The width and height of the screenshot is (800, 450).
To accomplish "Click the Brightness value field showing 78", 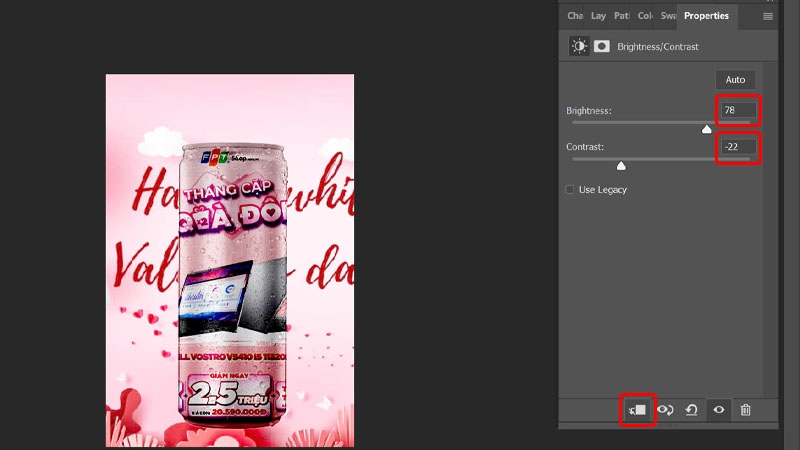I will click(x=738, y=110).
